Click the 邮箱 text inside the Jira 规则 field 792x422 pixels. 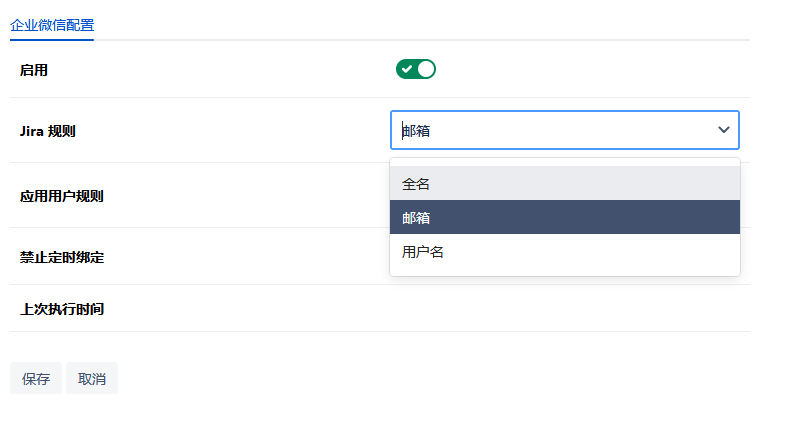pos(418,130)
